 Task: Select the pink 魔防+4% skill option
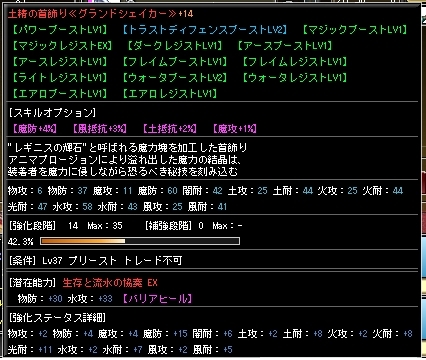pos(35,129)
